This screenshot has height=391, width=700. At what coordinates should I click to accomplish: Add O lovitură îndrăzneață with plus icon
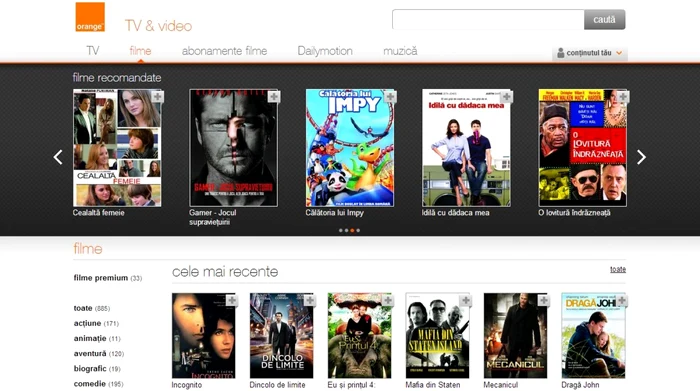pyautogui.click(x=623, y=96)
